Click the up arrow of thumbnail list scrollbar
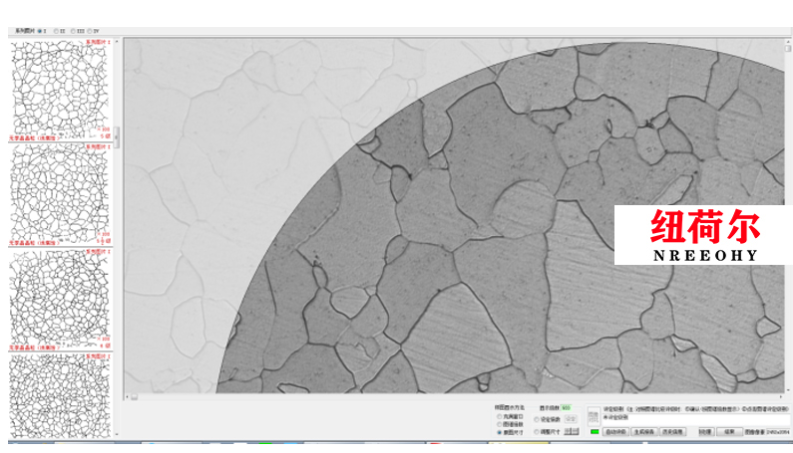The height and width of the screenshot is (453, 793). (117, 41)
